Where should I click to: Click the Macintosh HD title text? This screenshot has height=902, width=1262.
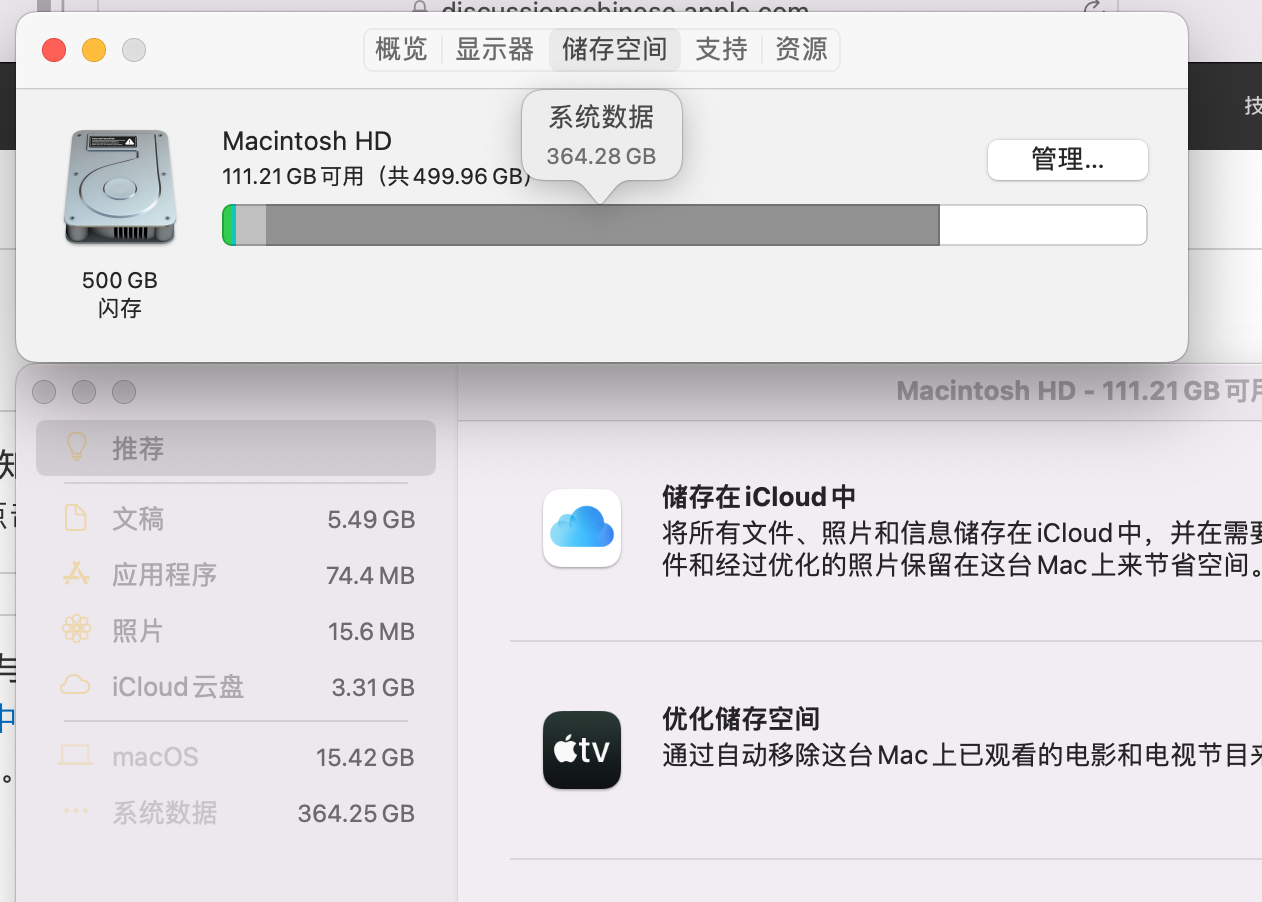tap(307, 141)
